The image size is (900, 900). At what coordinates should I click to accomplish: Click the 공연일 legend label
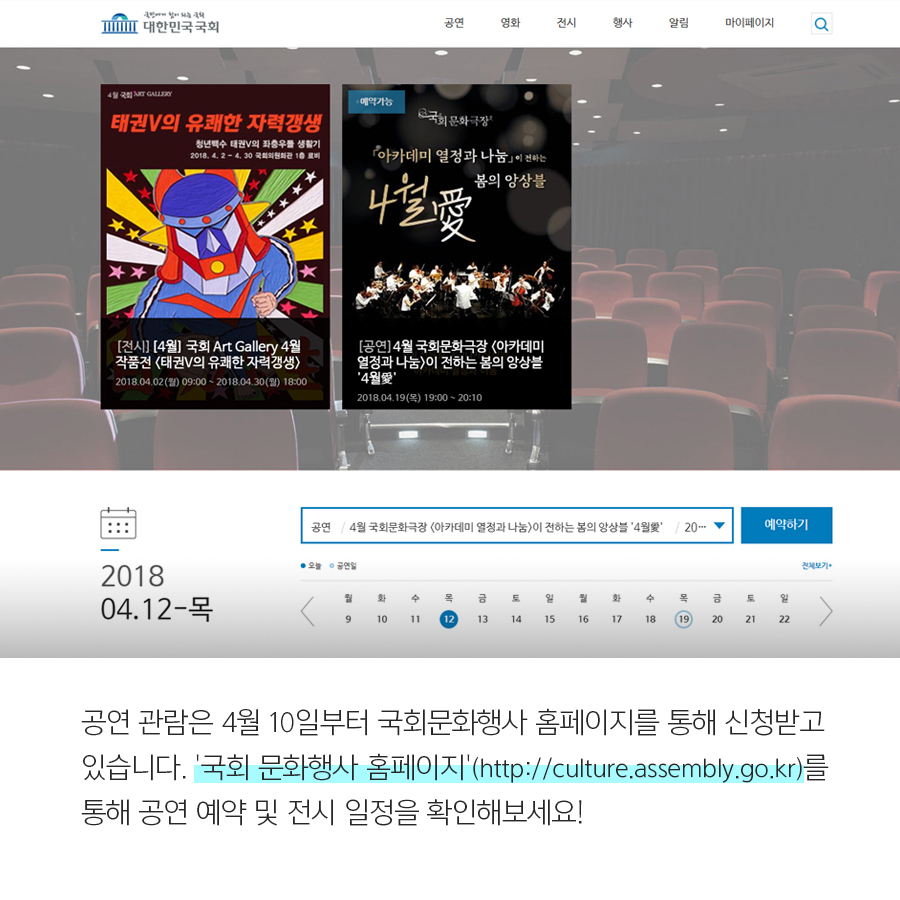pos(346,565)
